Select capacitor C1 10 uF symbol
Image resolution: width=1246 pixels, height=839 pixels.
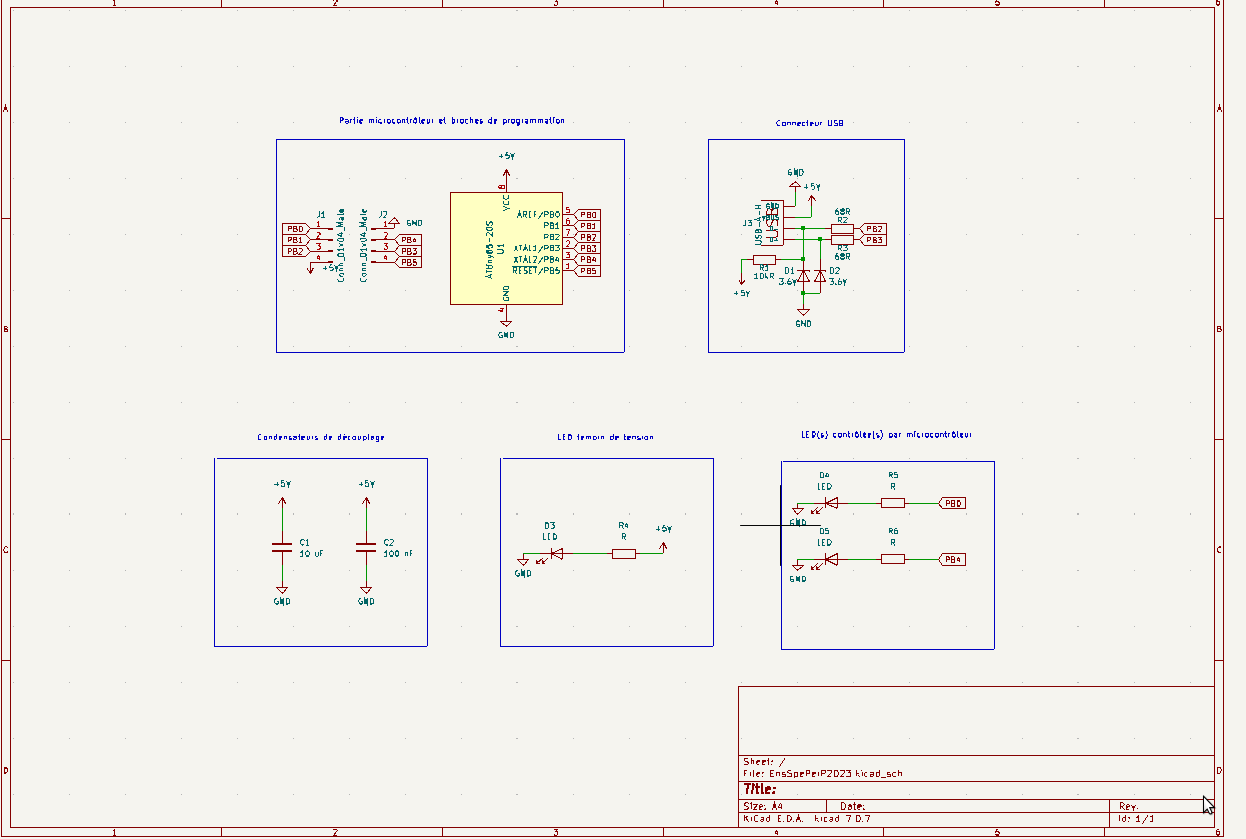point(282,547)
